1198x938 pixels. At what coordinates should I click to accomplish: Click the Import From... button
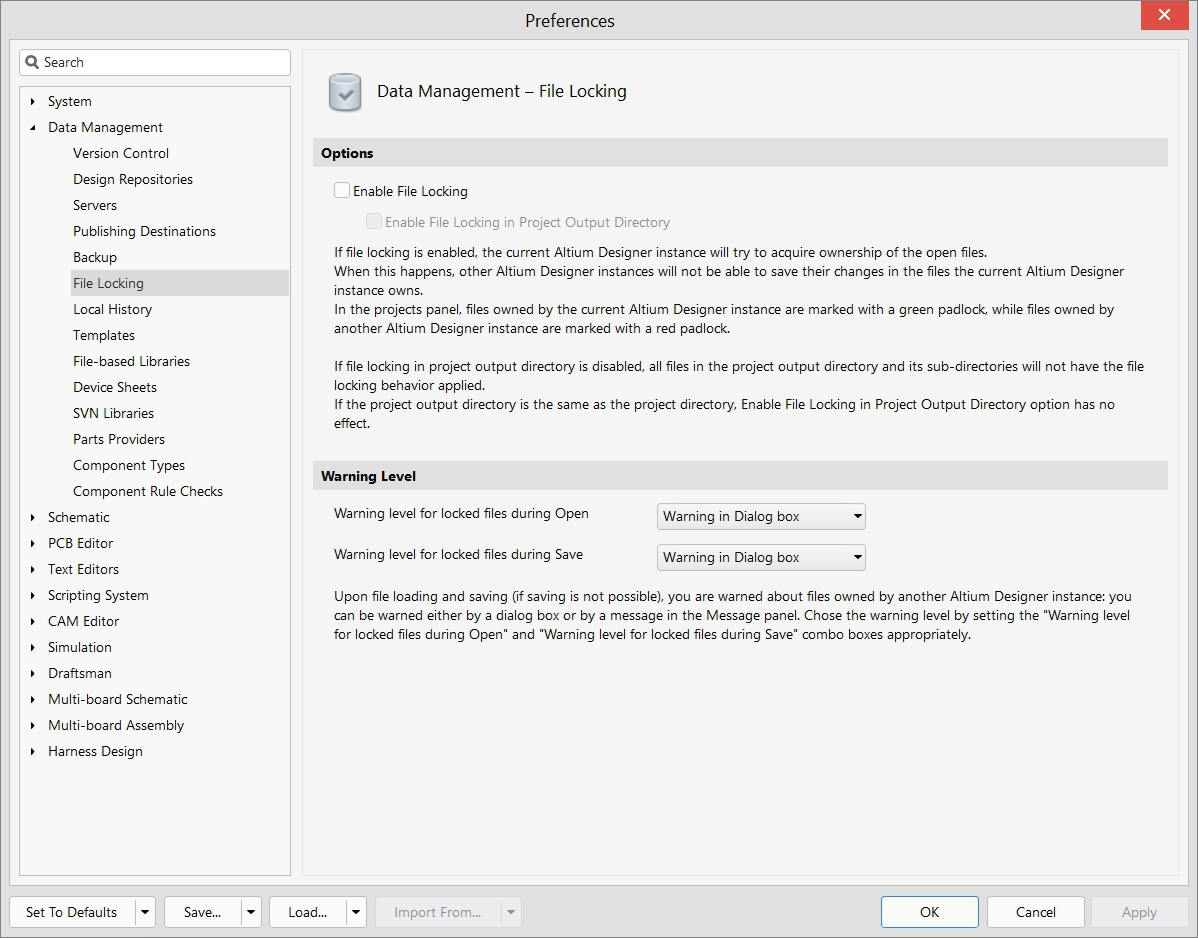tap(438, 912)
